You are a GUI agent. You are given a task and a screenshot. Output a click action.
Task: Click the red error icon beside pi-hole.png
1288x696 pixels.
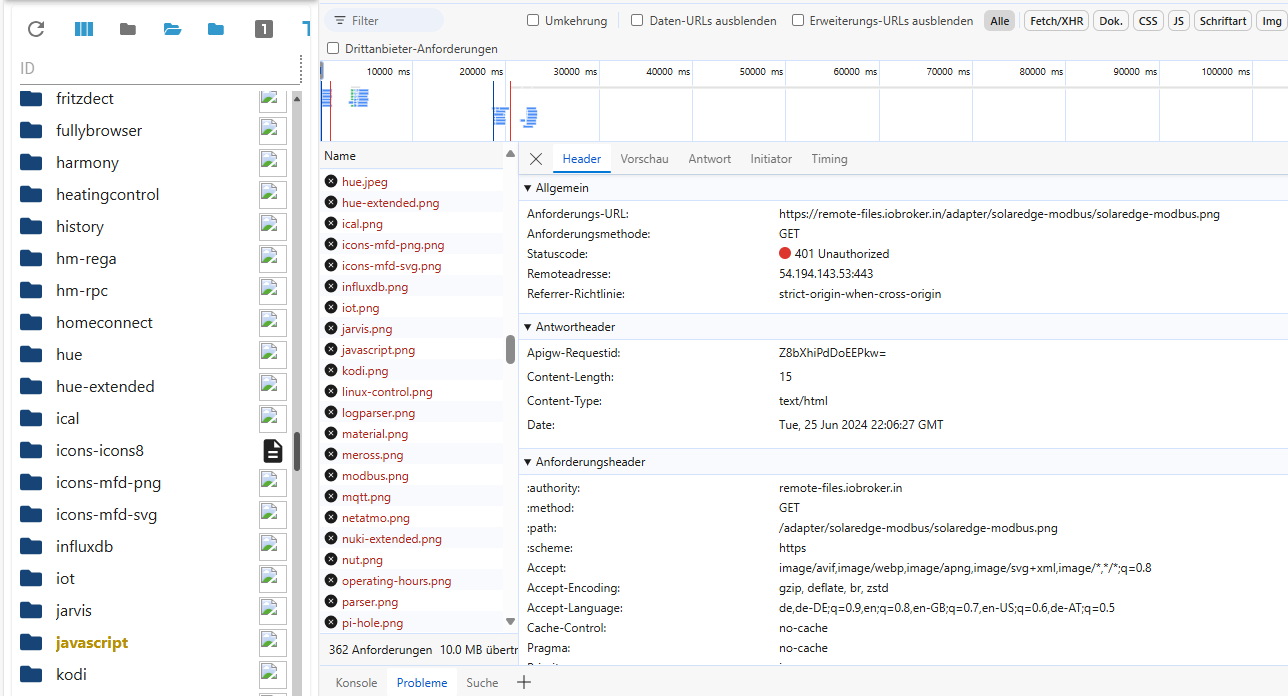pos(331,623)
